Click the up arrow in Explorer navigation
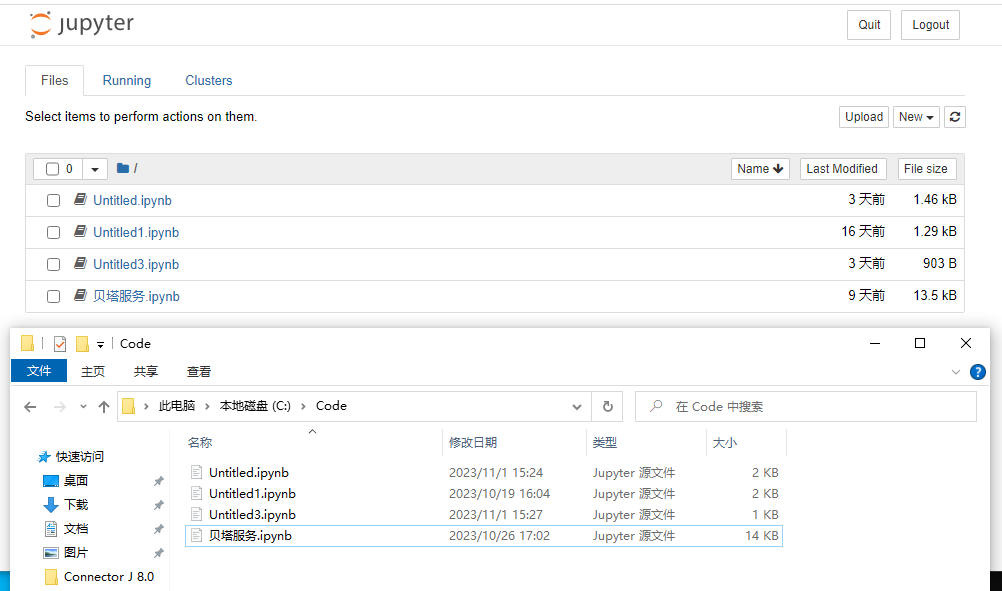This screenshot has width=1002, height=591. 103,406
